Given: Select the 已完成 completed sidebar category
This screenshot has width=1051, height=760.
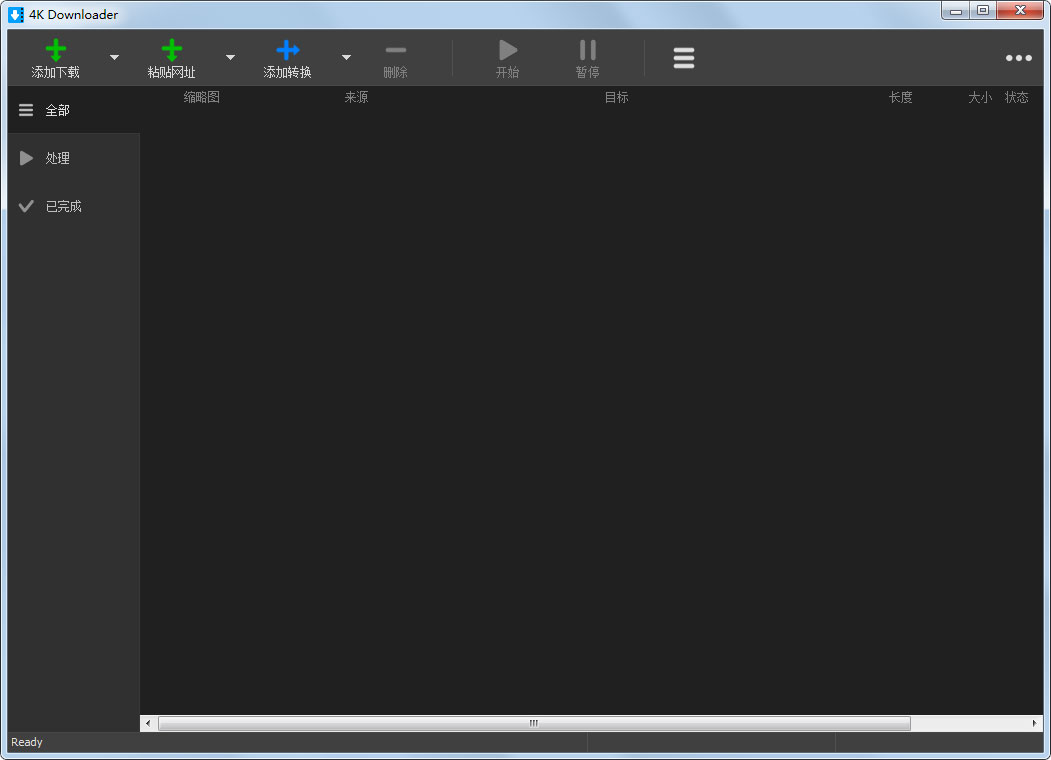Looking at the screenshot, I should point(74,206).
